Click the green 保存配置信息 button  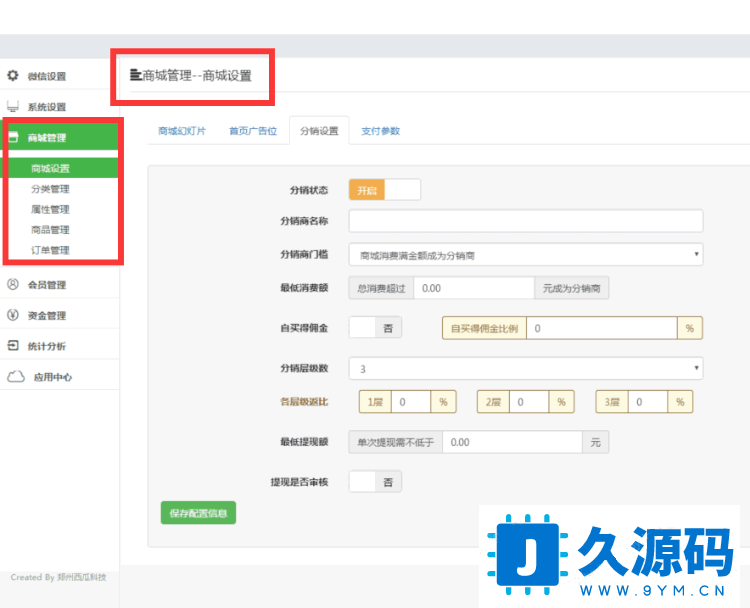coord(198,513)
